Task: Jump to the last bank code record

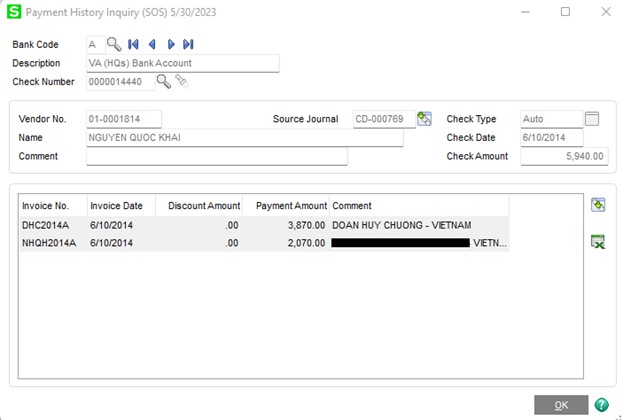Action: click(188, 44)
